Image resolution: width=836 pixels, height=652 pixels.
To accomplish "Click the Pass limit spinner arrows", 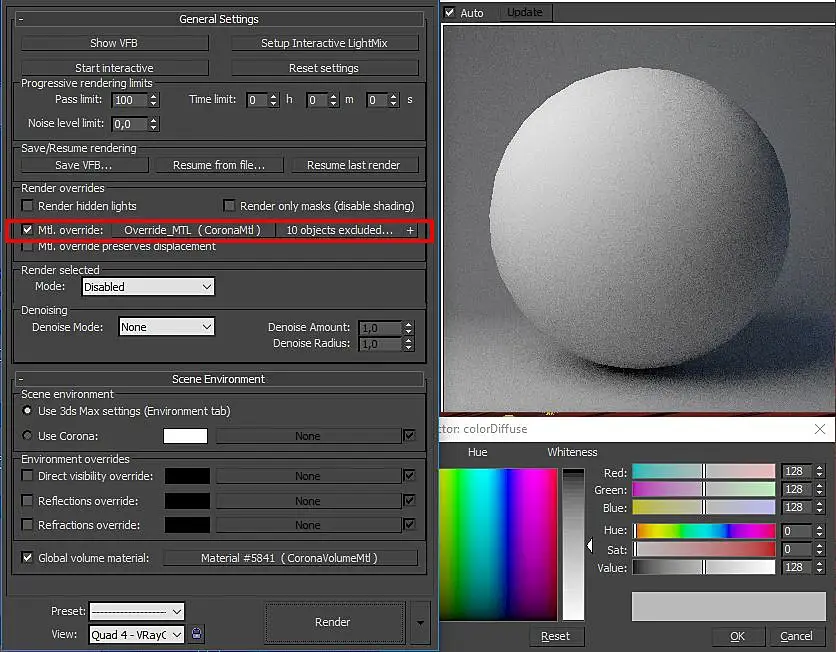I will 153,100.
